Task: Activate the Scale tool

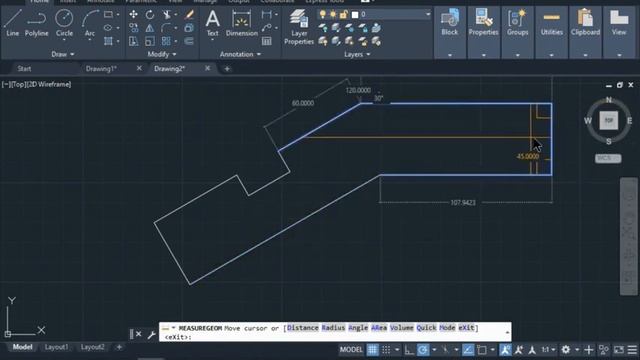Action: pos(150,41)
